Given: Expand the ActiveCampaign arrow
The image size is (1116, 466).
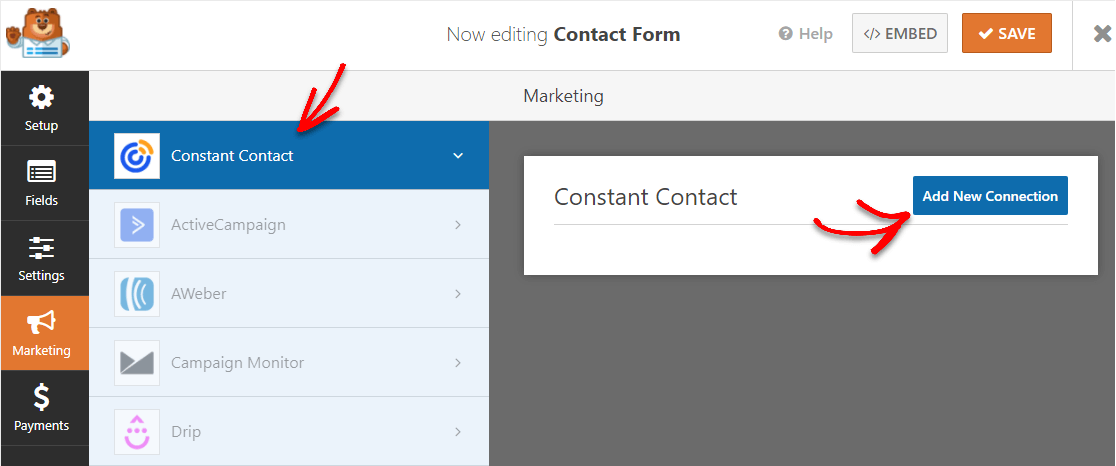Looking at the screenshot, I should click(x=458, y=225).
